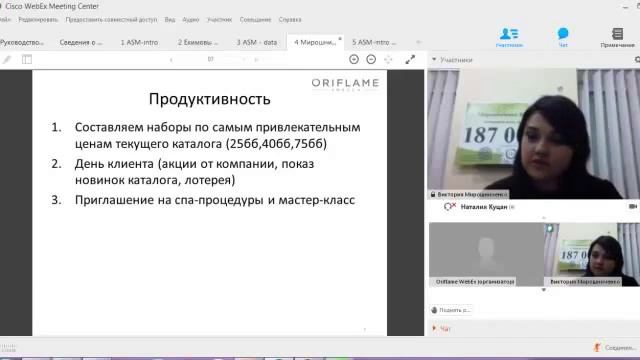Open the Вид menu
Screen dimensions: 640x360
[x=170, y=20]
